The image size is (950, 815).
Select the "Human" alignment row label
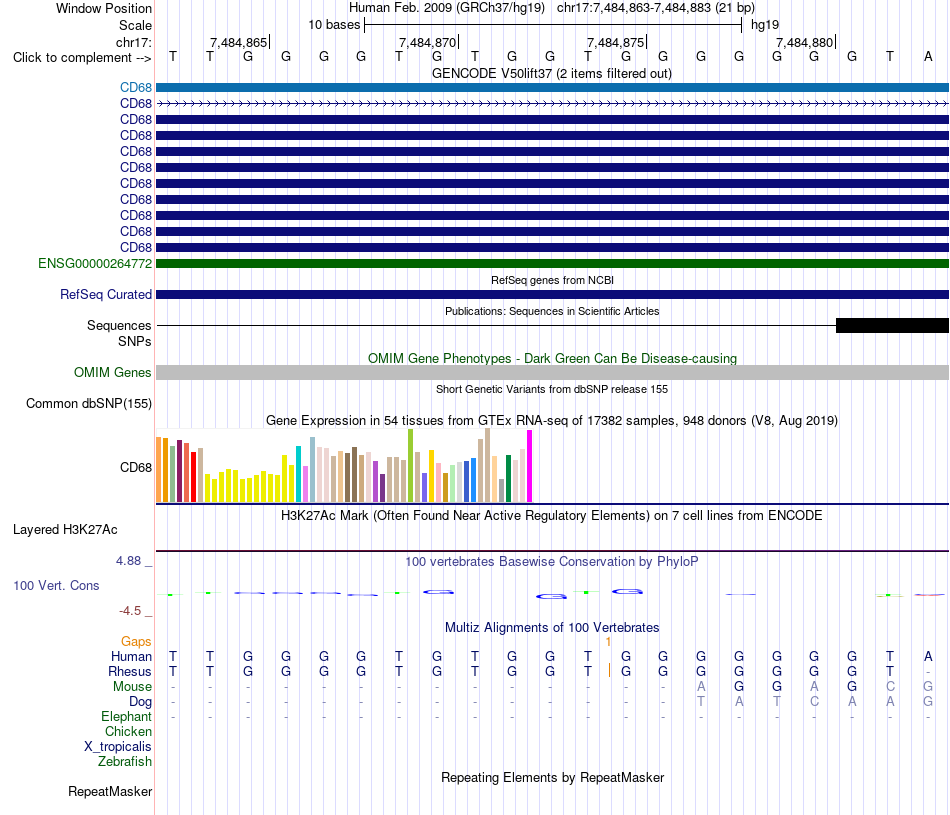131,656
